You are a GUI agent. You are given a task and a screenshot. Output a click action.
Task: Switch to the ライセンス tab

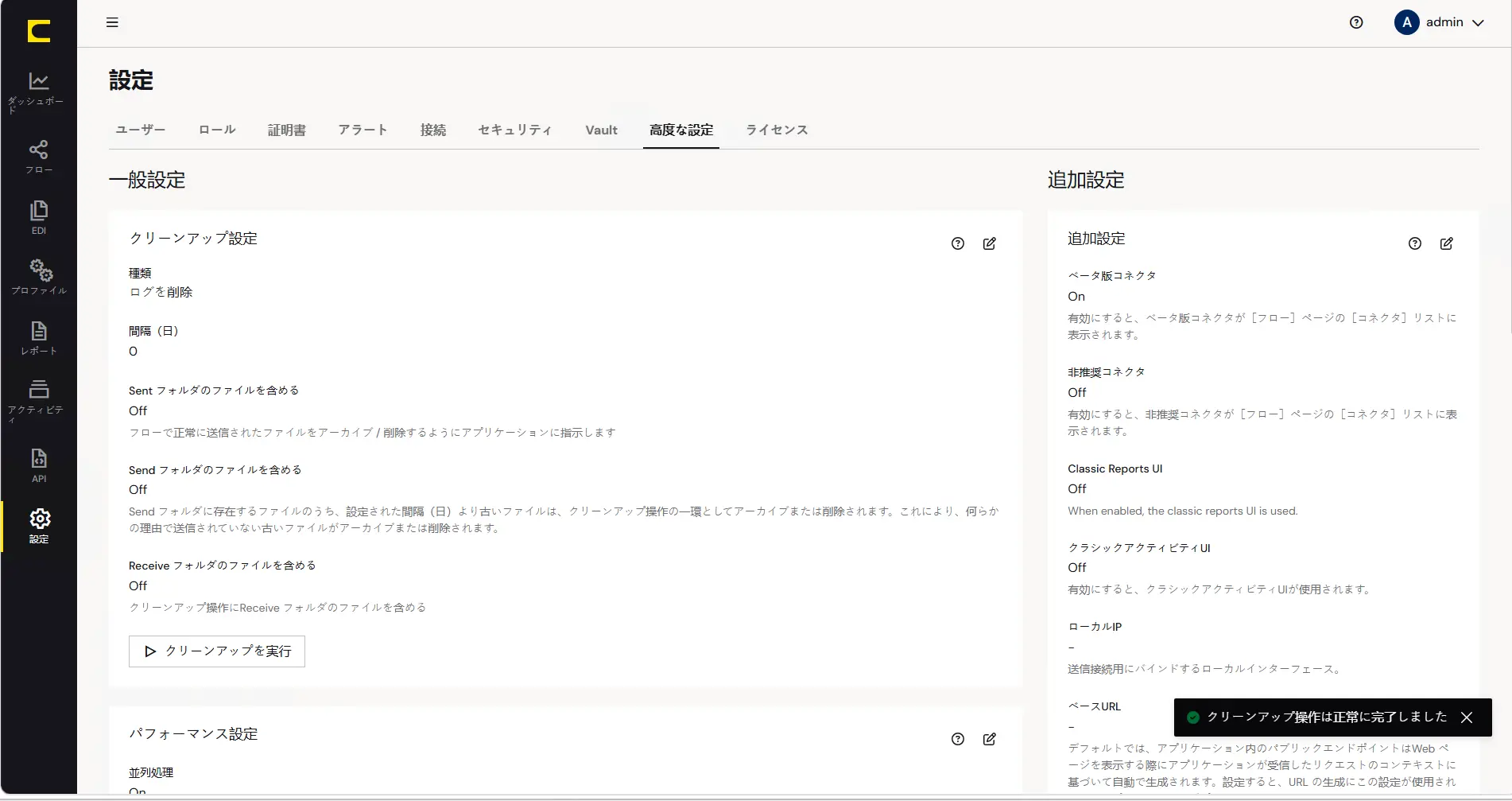[x=777, y=130]
